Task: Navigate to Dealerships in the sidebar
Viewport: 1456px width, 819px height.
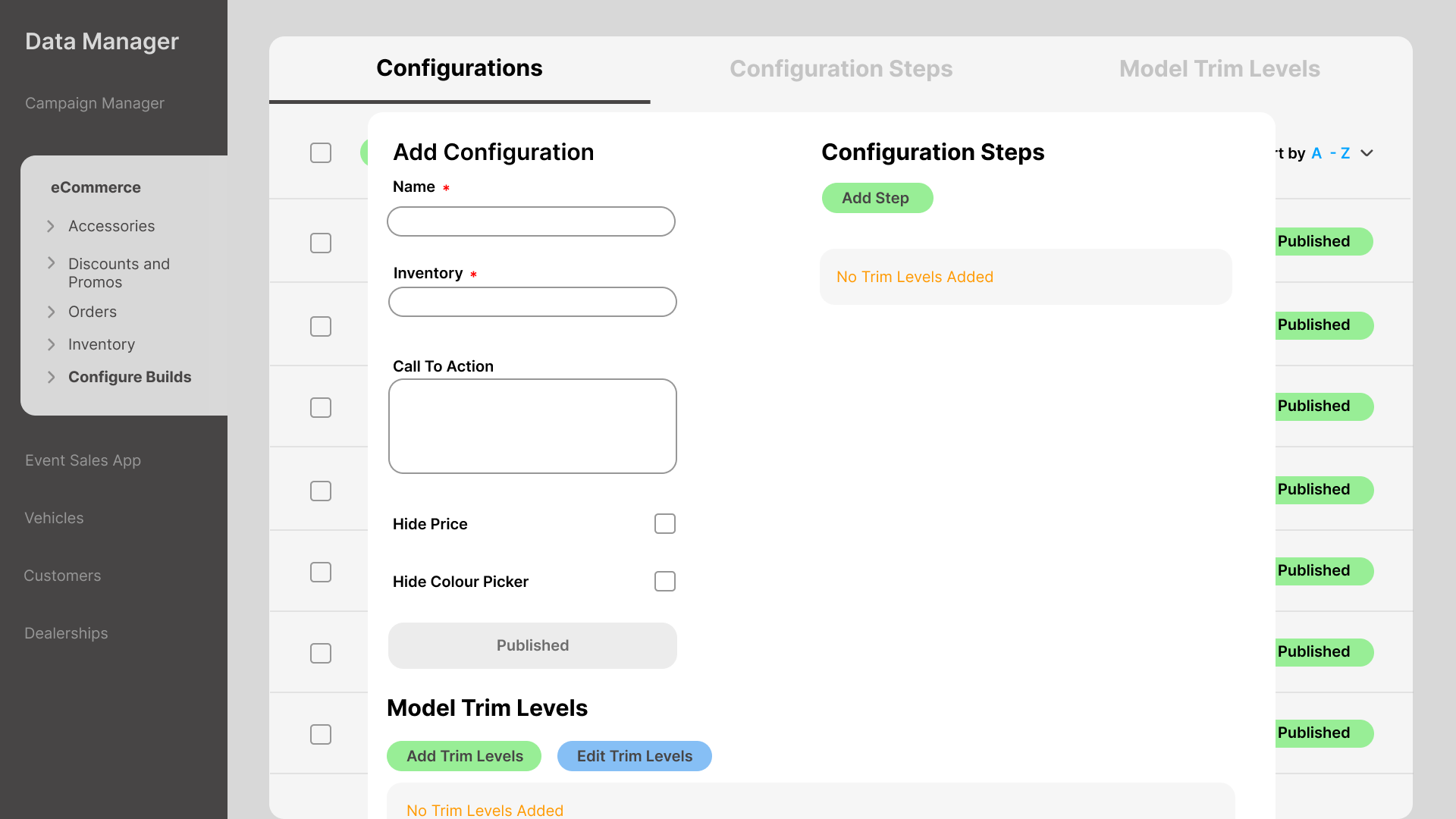Action: tap(66, 632)
